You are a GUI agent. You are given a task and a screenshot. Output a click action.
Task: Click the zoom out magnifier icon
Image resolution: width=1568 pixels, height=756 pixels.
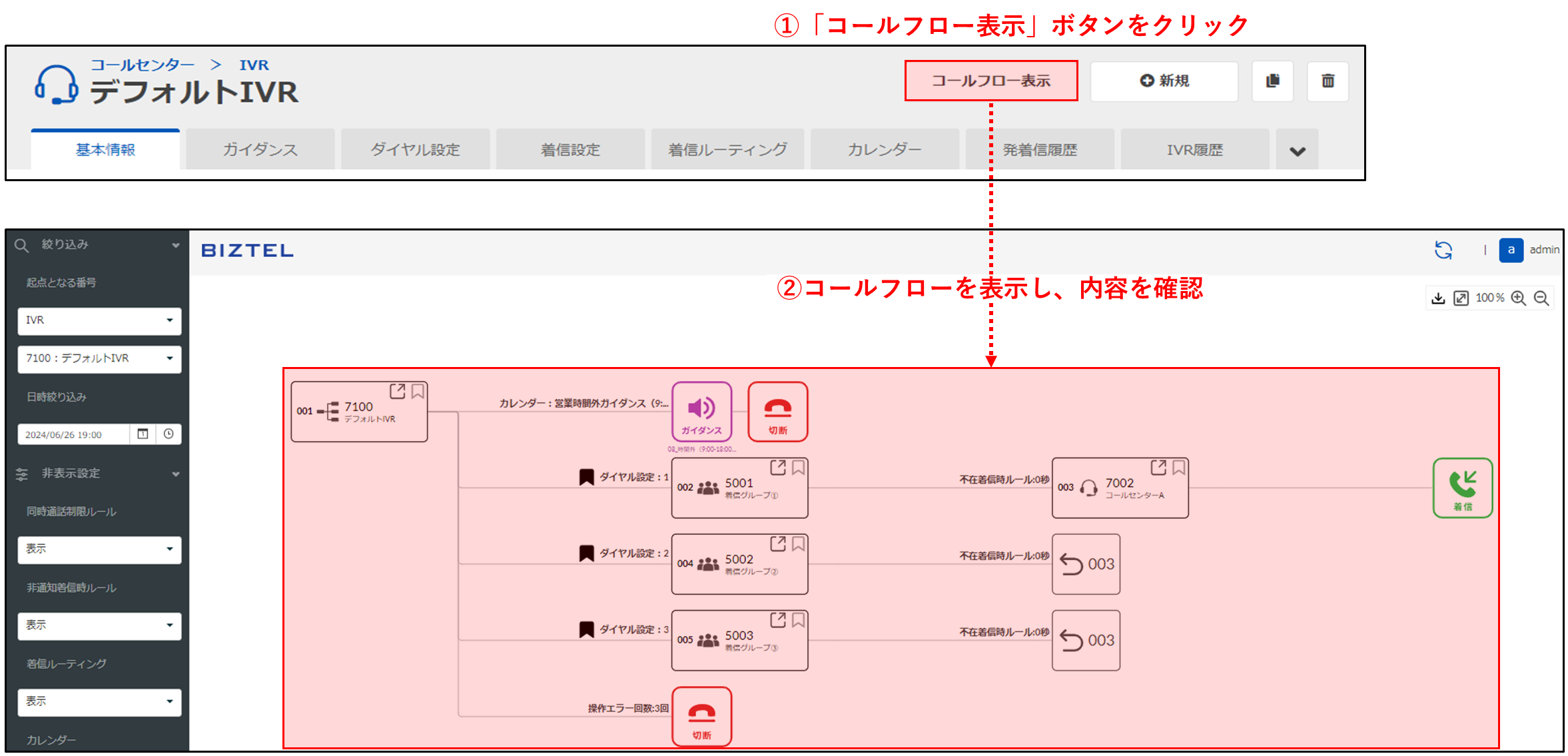pos(1541,298)
